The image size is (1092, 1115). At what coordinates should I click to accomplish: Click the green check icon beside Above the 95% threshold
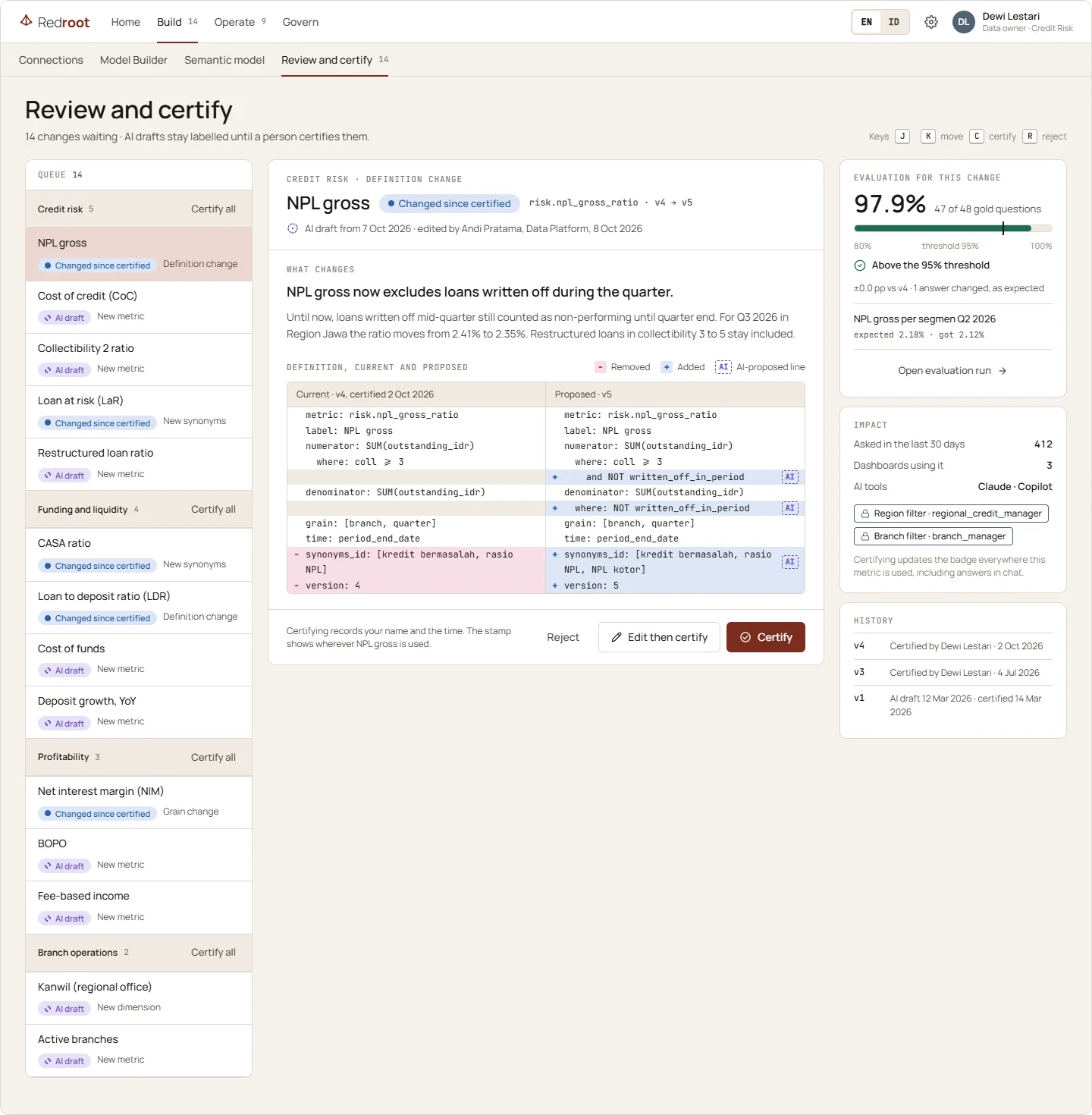pos(860,265)
